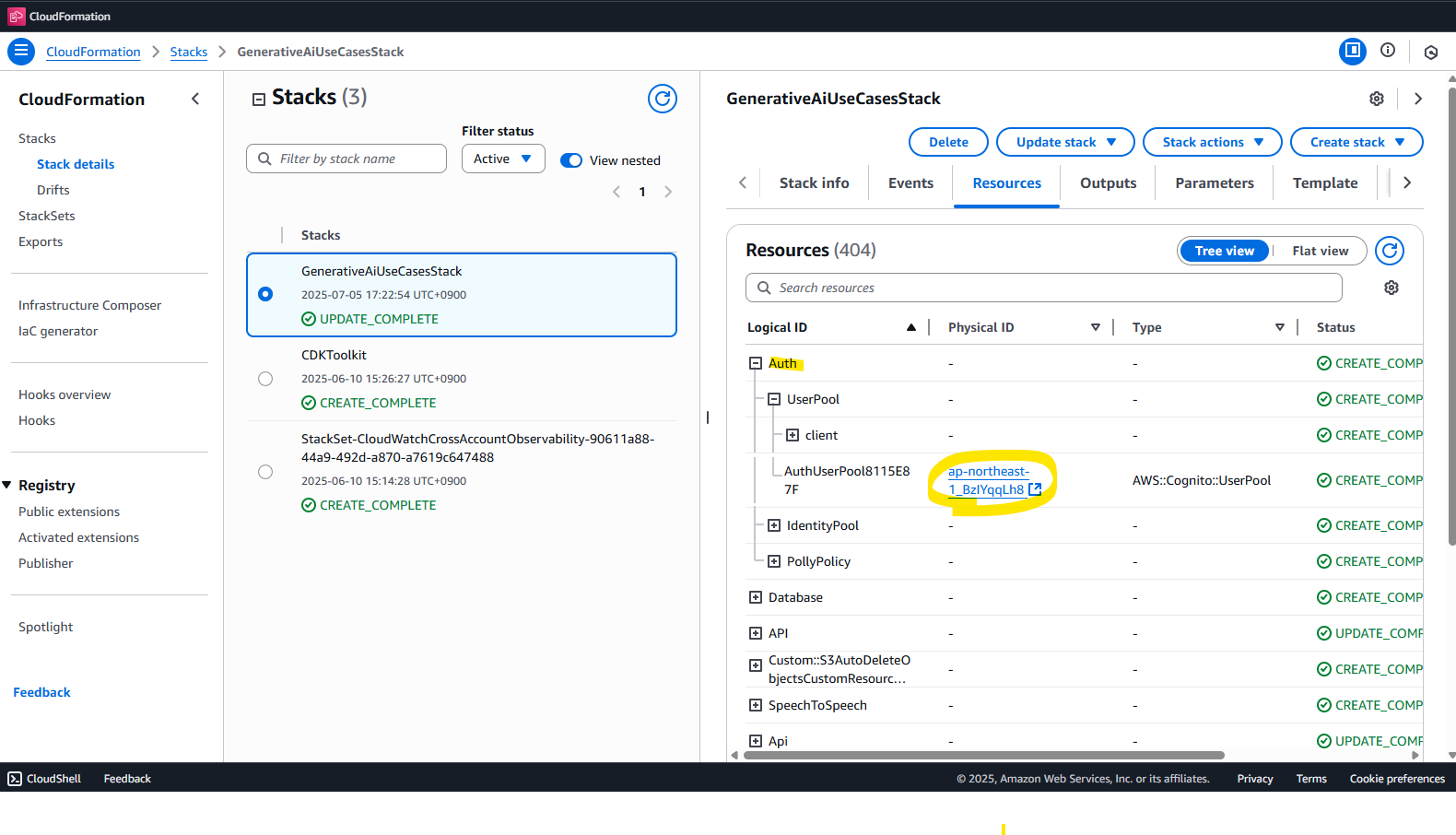Screen dimensions: 1456x835
Task: Toggle the View nested switch
Action: tap(571, 160)
